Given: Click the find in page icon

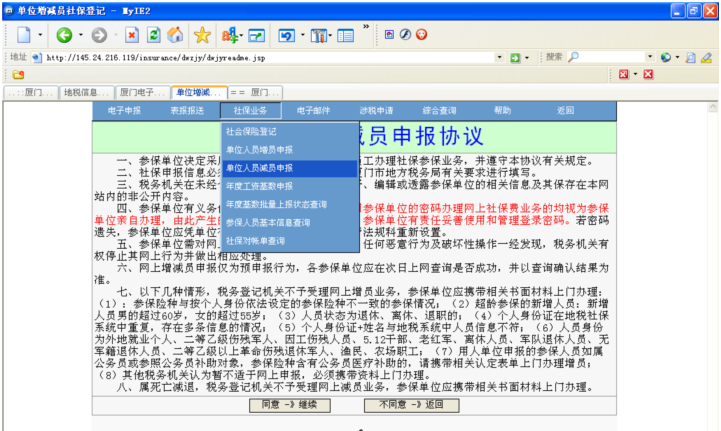Looking at the screenshot, I should pyautogui.click(x=690, y=57).
